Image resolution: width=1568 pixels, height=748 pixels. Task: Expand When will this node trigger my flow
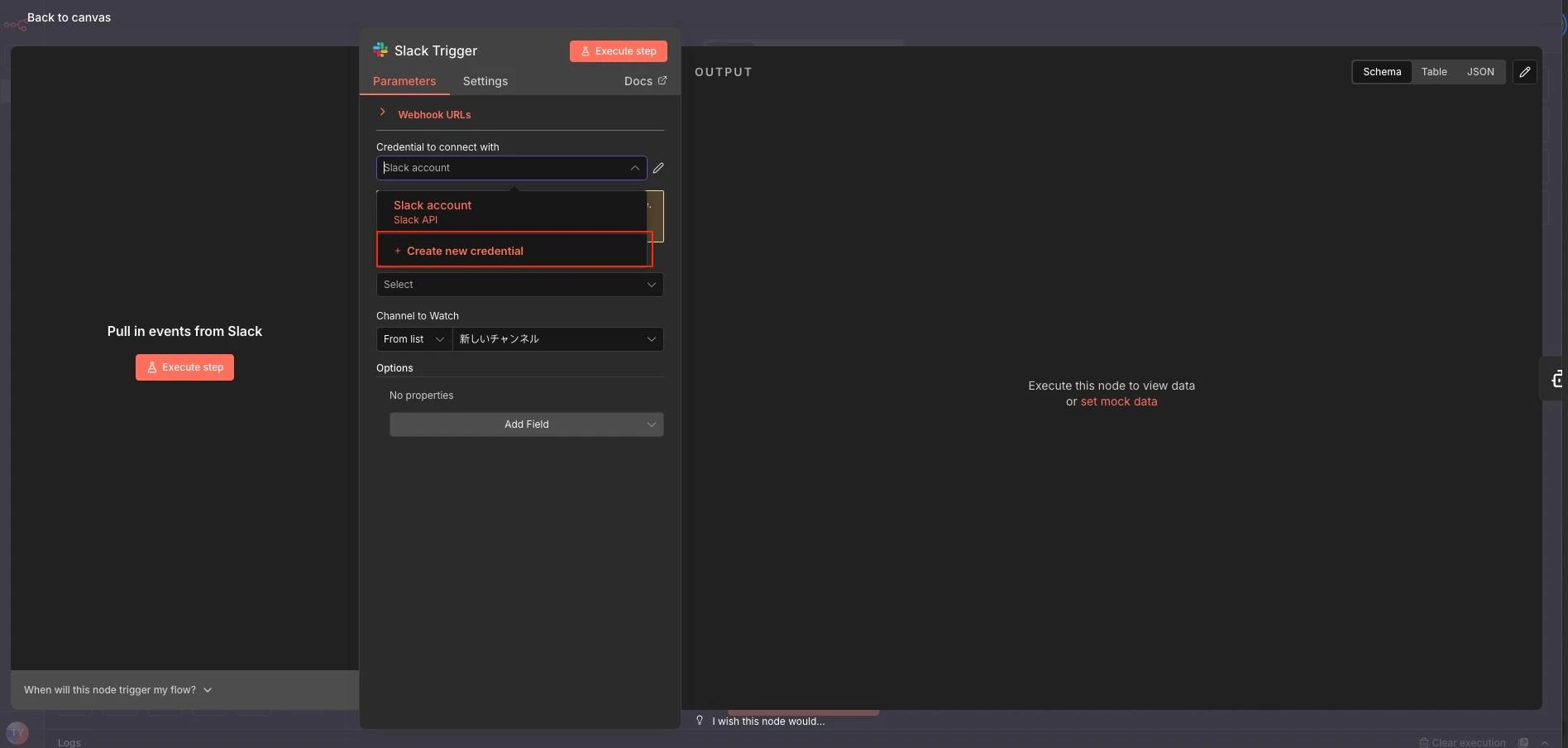[118, 690]
